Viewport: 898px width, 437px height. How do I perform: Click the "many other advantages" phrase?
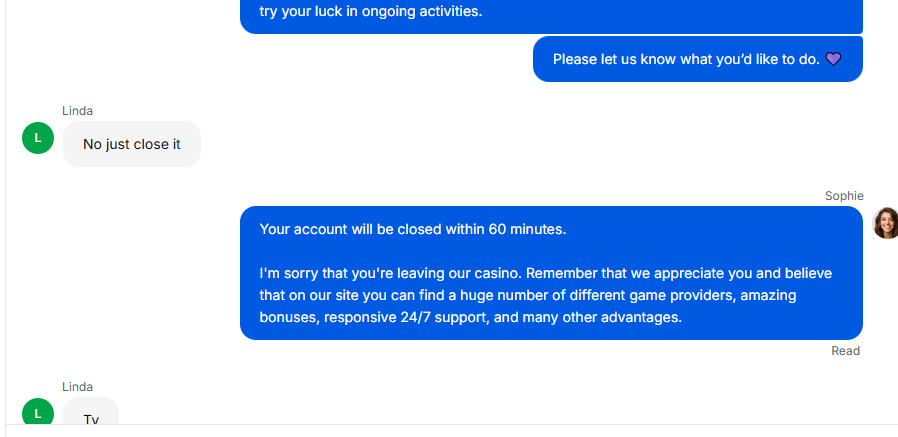click(603, 317)
